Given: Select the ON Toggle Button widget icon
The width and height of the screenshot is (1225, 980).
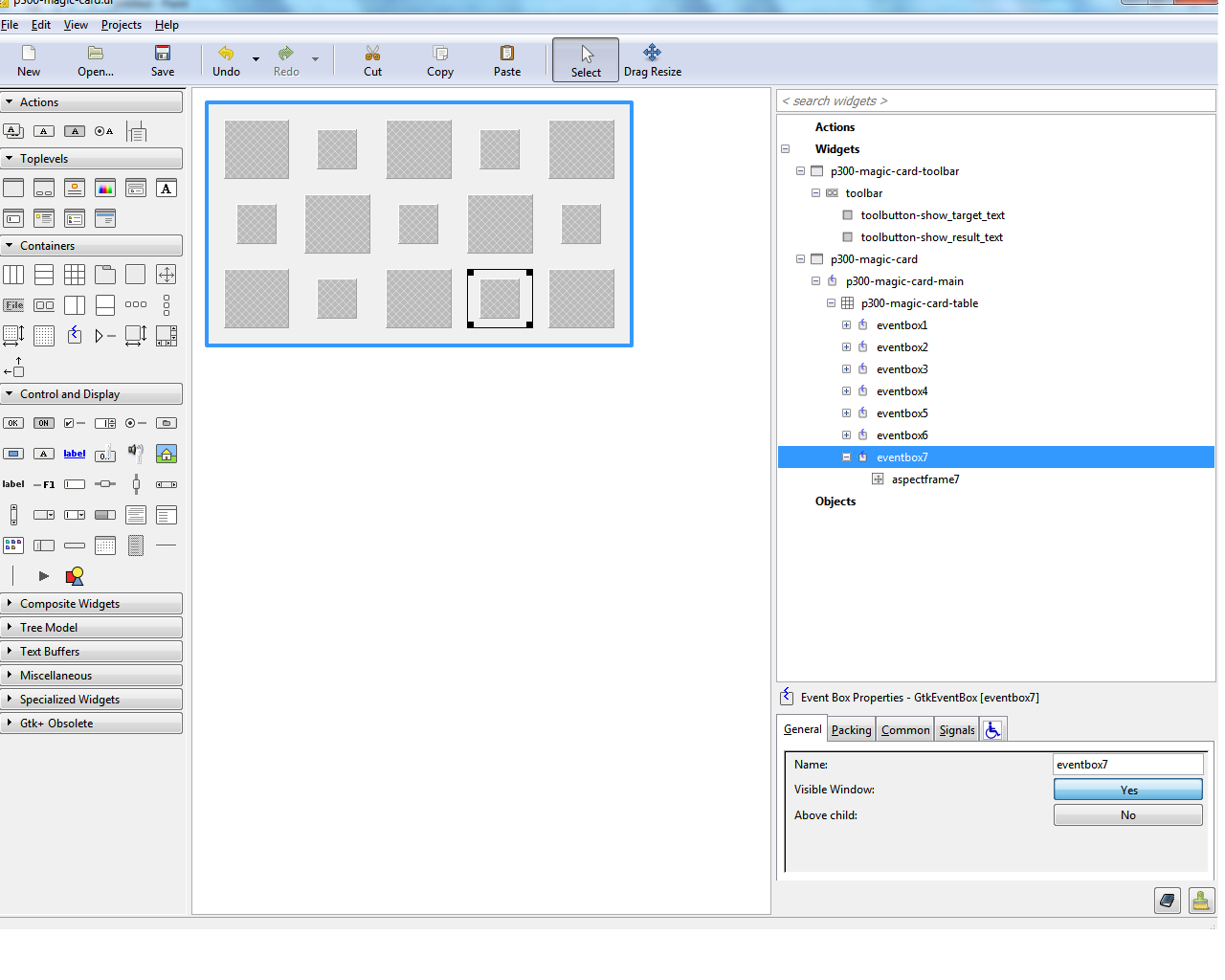Looking at the screenshot, I should tap(44, 423).
